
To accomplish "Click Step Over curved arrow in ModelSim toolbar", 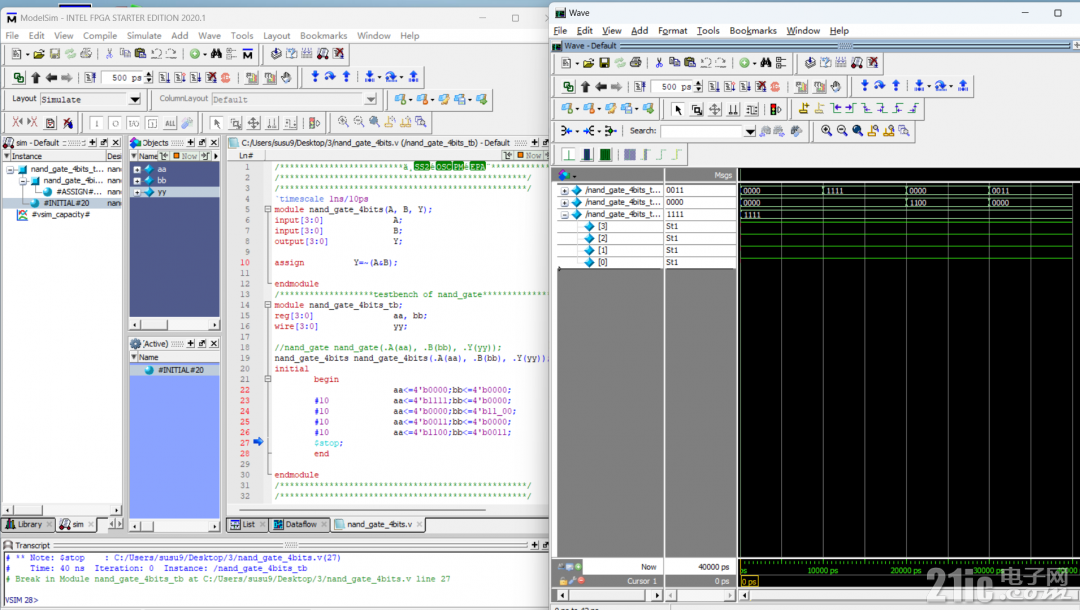I will click(330, 77).
